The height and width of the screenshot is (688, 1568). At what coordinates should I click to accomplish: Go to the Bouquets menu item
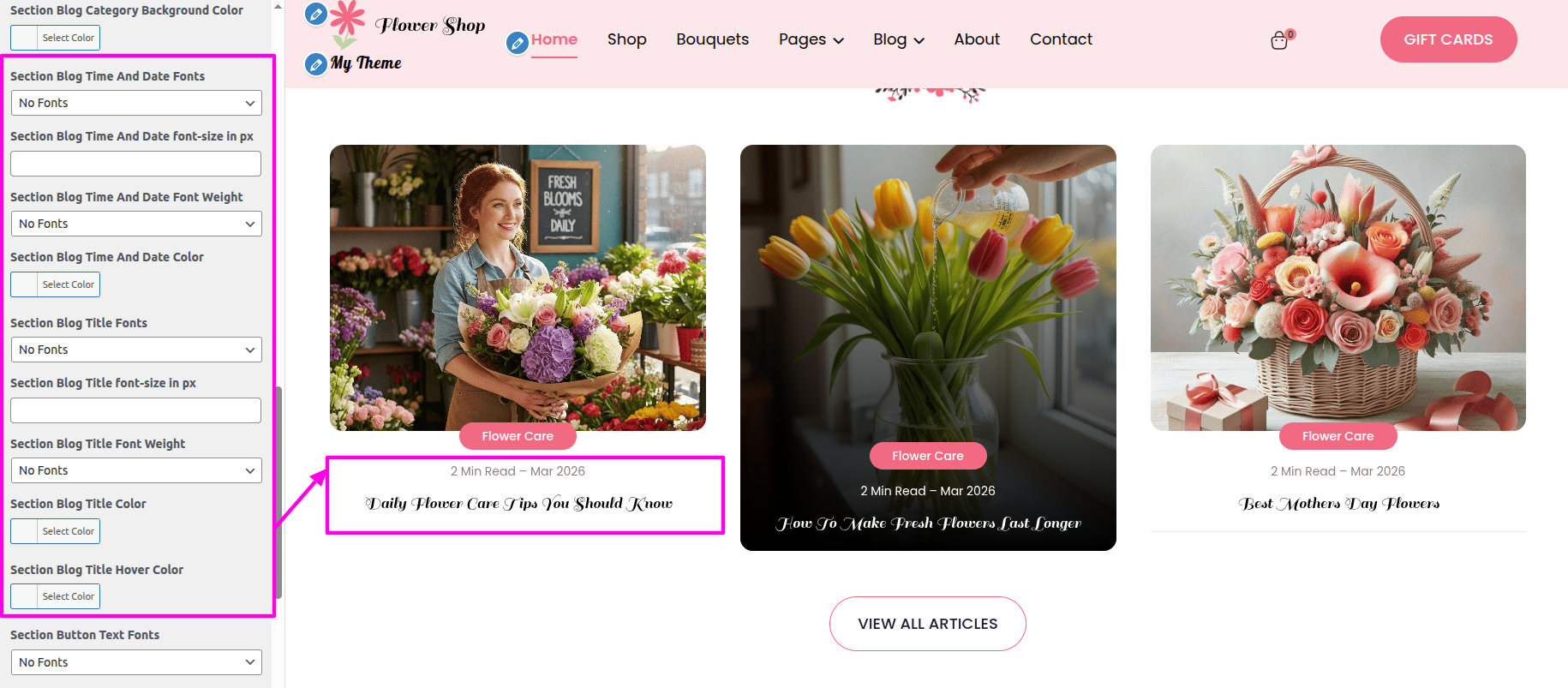tap(712, 39)
